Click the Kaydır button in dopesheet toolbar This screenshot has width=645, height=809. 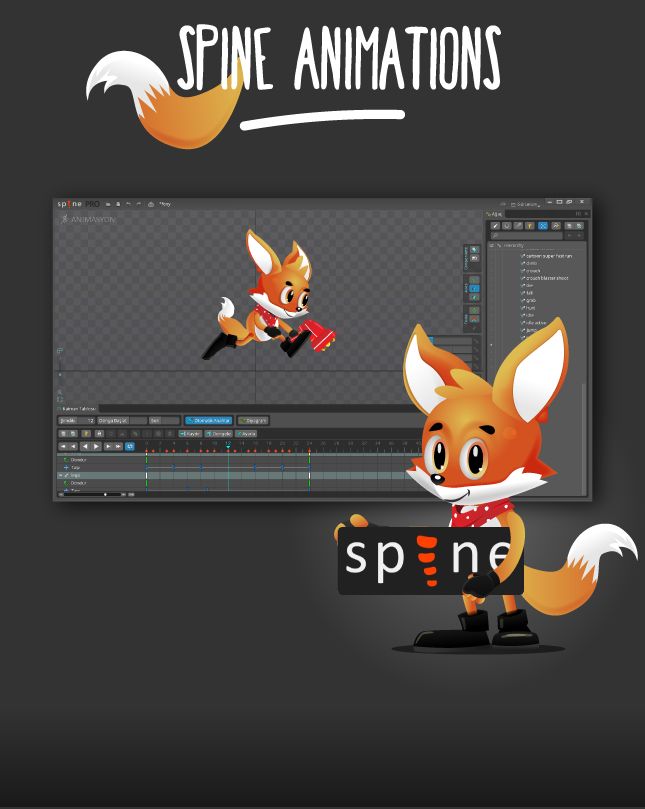tap(190, 434)
